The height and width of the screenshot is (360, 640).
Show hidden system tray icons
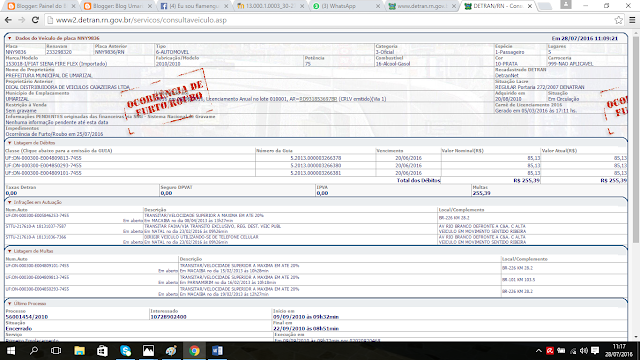[538, 351]
